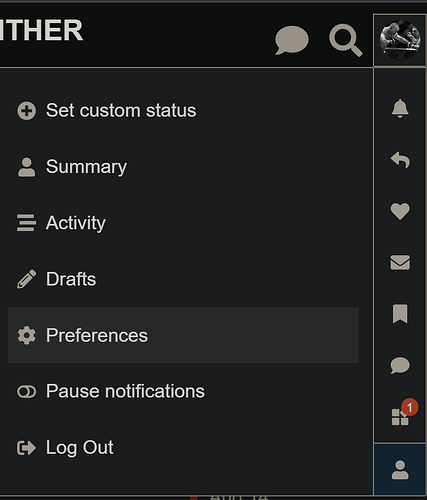This screenshot has height=500, width=427.
Task: Click the user avatar thumbnail
Action: (x=400, y=40)
